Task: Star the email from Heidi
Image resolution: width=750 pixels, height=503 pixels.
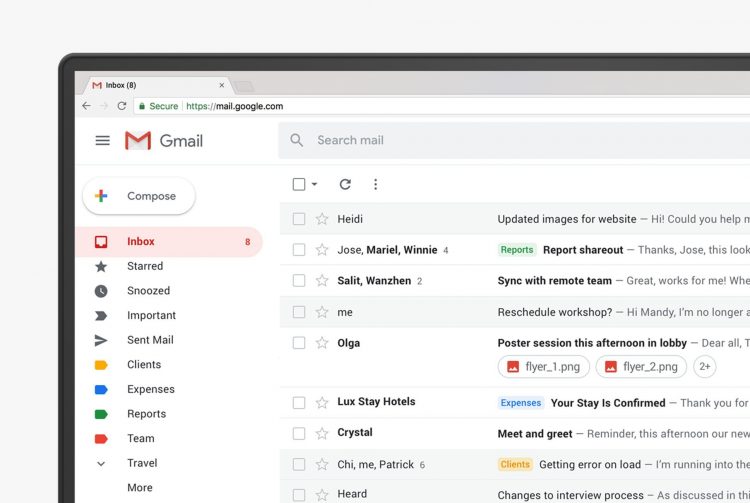Action: [x=322, y=219]
